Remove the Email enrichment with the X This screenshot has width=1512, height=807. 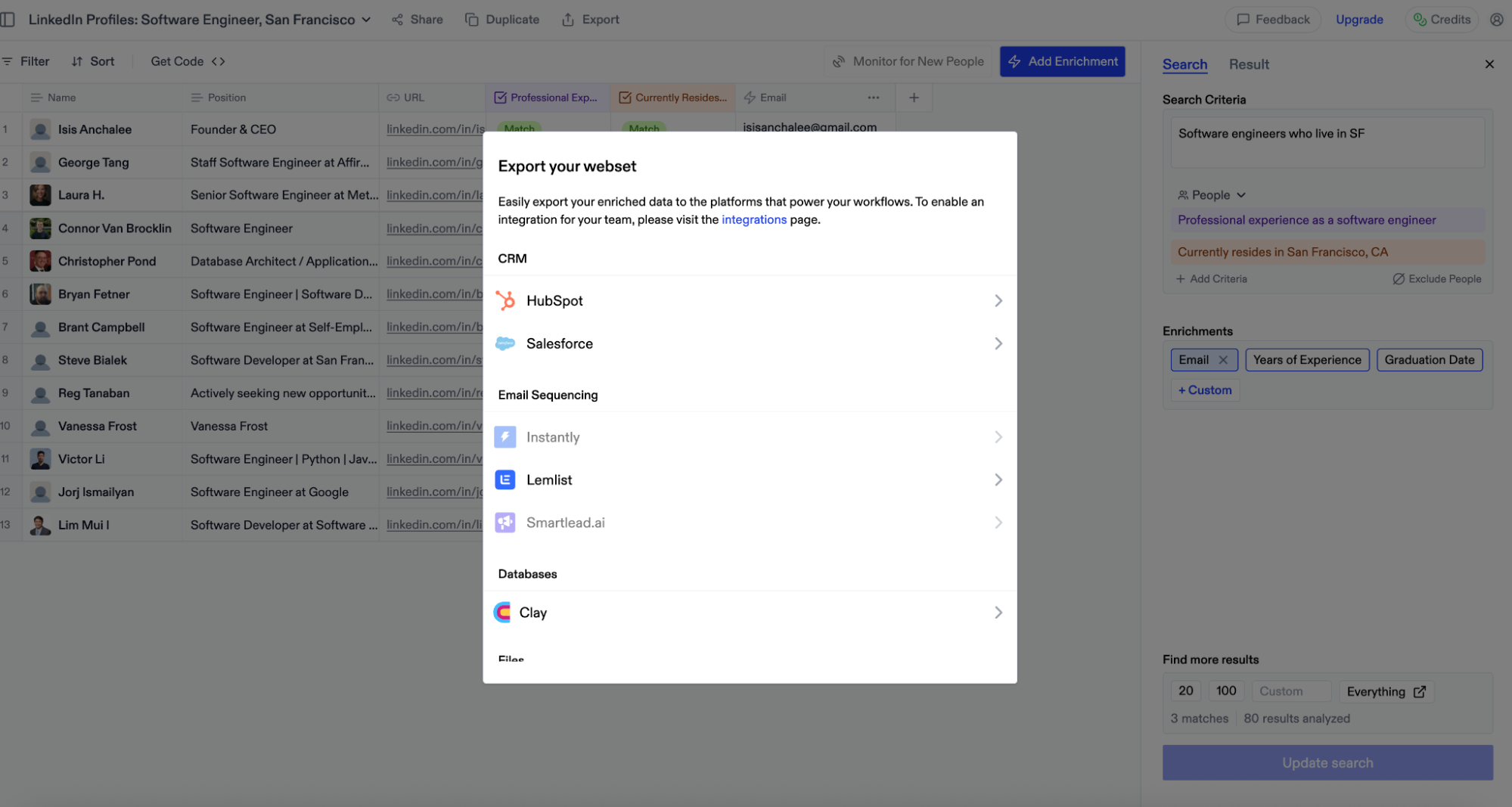tap(1223, 360)
